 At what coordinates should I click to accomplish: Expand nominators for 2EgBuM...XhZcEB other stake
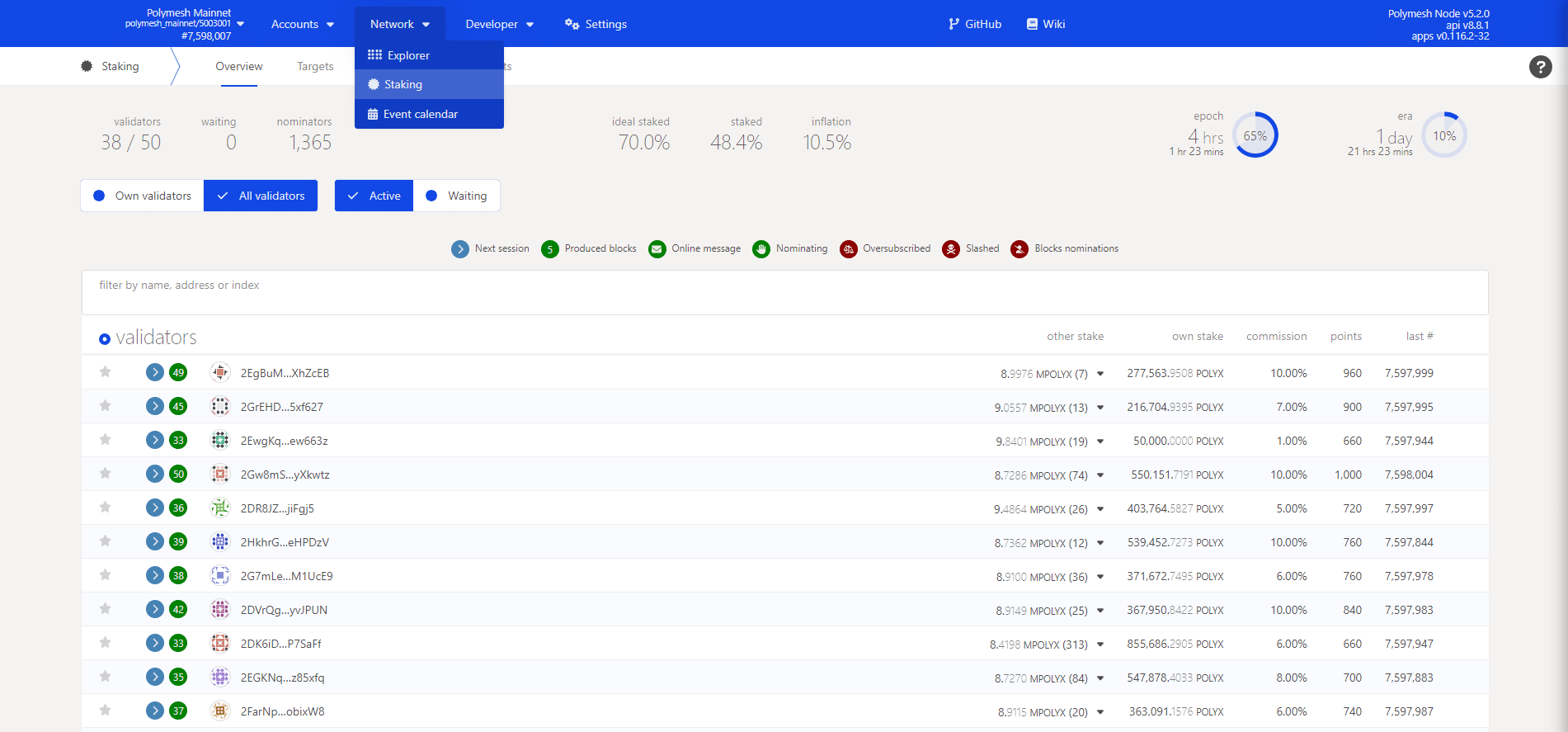click(x=1100, y=374)
